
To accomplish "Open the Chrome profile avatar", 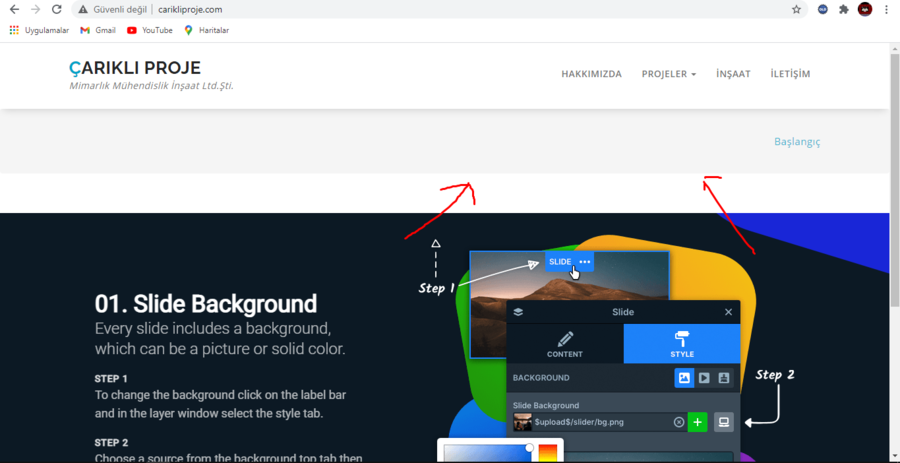I will [x=865, y=9].
